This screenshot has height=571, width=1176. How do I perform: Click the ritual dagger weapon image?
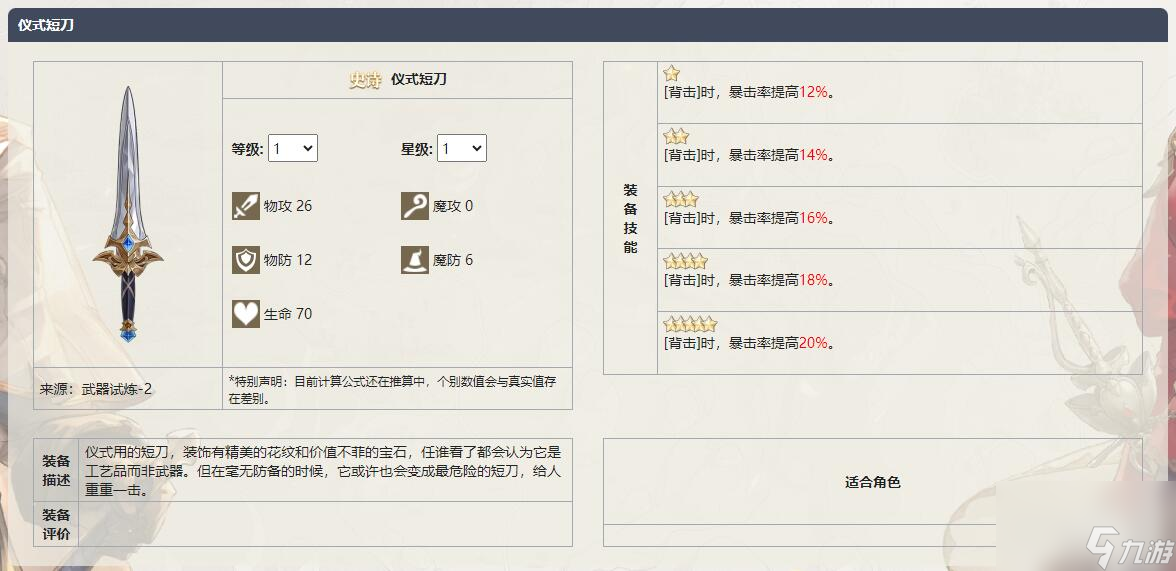[x=128, y=214]
